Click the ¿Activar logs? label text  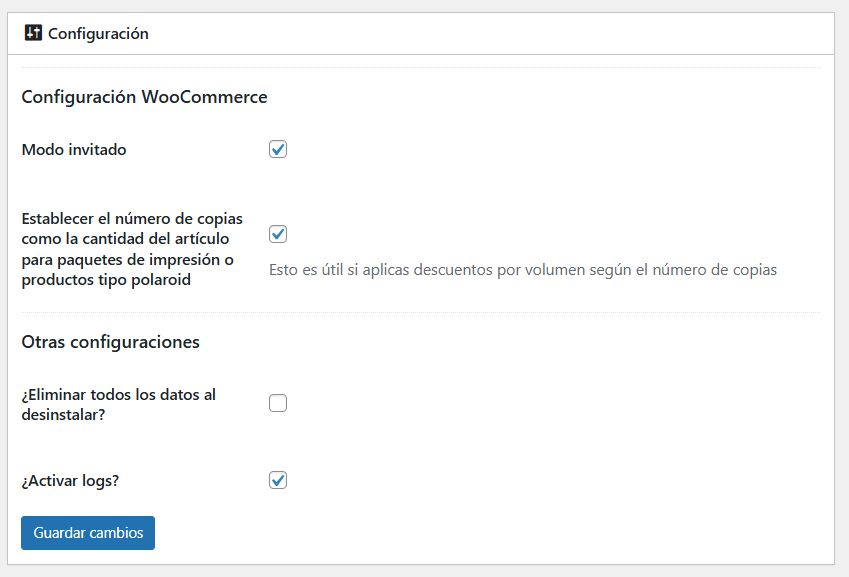pyautogui.click(x=70, y=480)
